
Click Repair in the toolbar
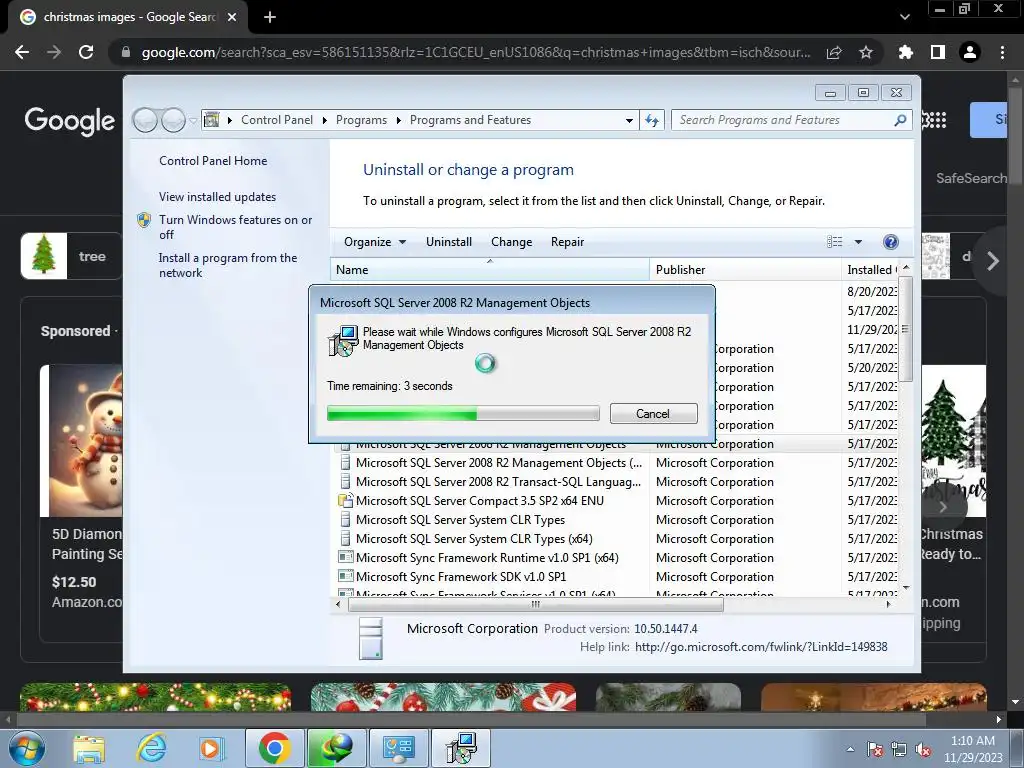click(567, 242)
